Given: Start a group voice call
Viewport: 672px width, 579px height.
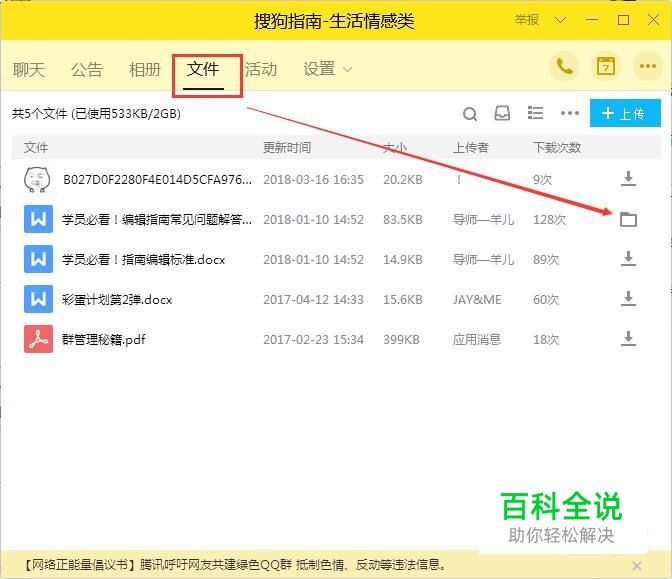Looking at the screenshot, I should [x=564, y=66].
